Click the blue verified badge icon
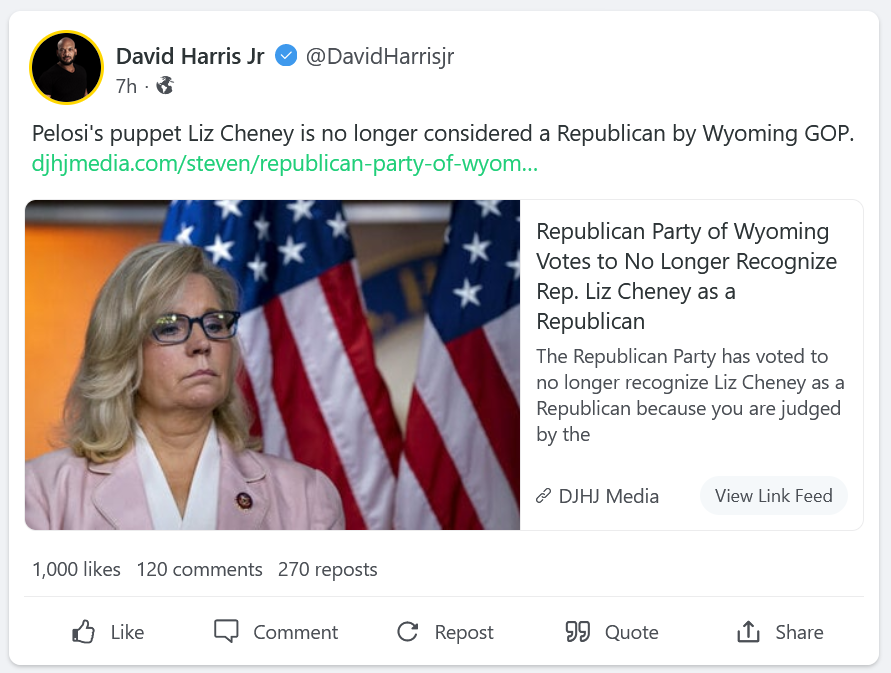The image size is (891, 673). pyautogui.click(x=286, y=56)
